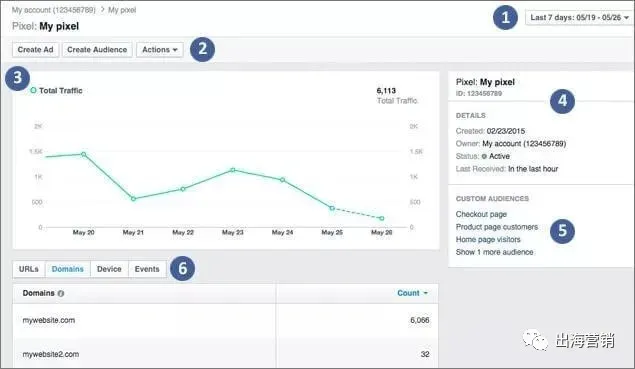
Task: Open the Events tab
Action: click(x=147, y=269)
